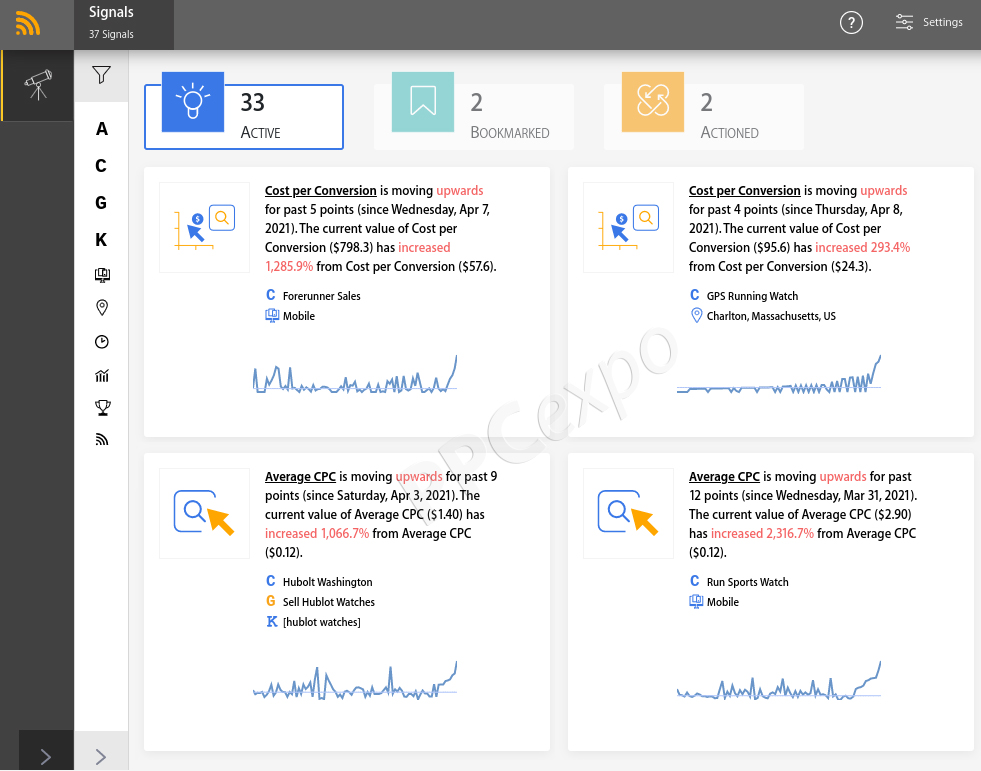Select [hublot watches] keyword label
This screenshot has width=981, height=771.
pos(322,622)
